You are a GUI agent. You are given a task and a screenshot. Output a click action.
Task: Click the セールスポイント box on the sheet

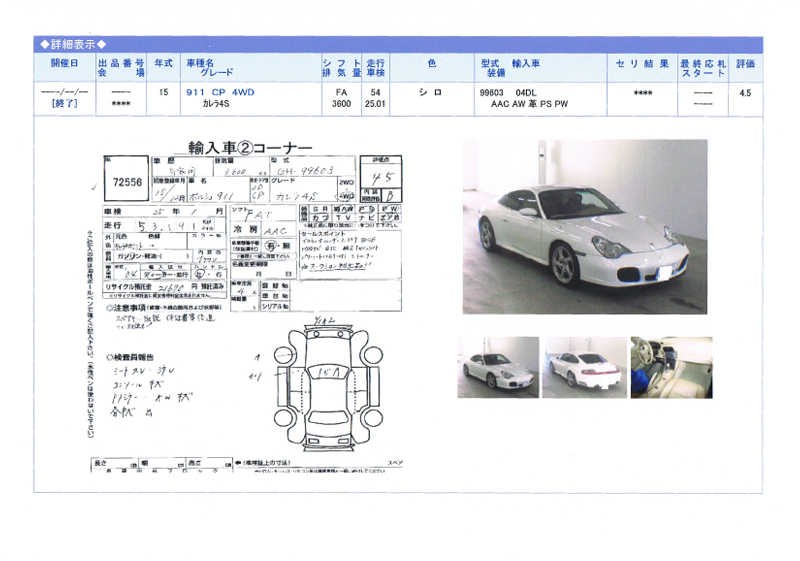[x=350, y=254]
